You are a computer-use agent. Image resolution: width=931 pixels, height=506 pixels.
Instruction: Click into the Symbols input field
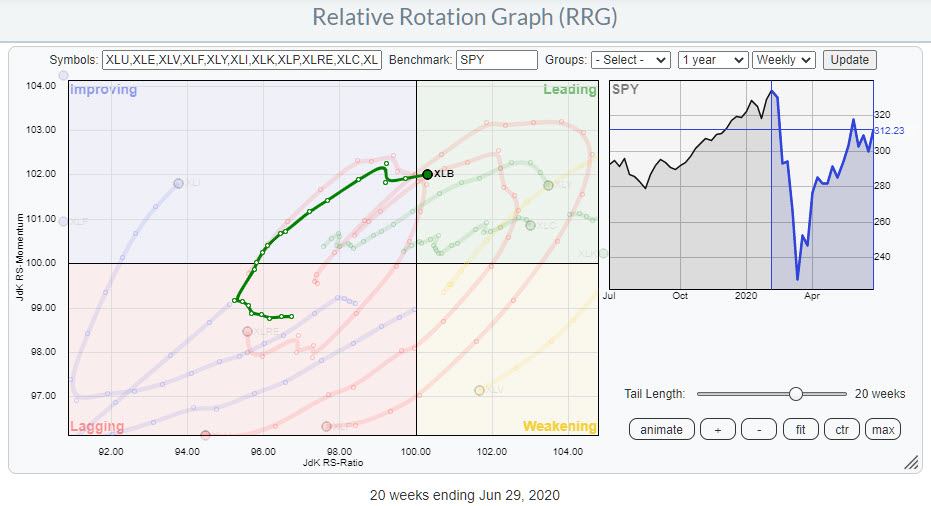(241, 60)
